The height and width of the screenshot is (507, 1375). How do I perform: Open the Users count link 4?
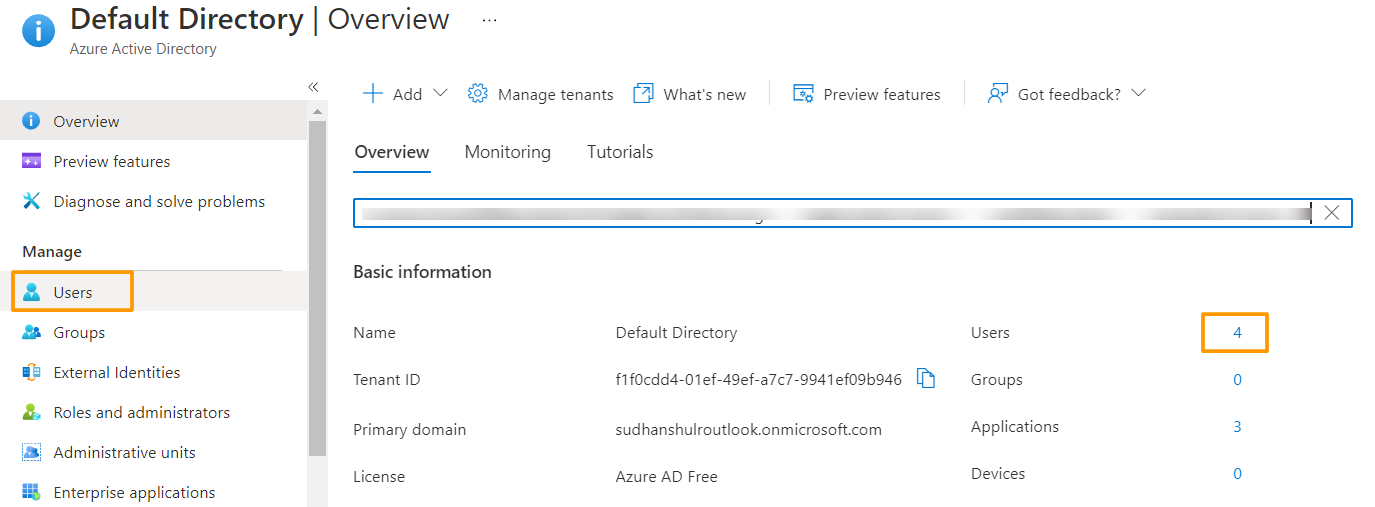coord(1237,333)
